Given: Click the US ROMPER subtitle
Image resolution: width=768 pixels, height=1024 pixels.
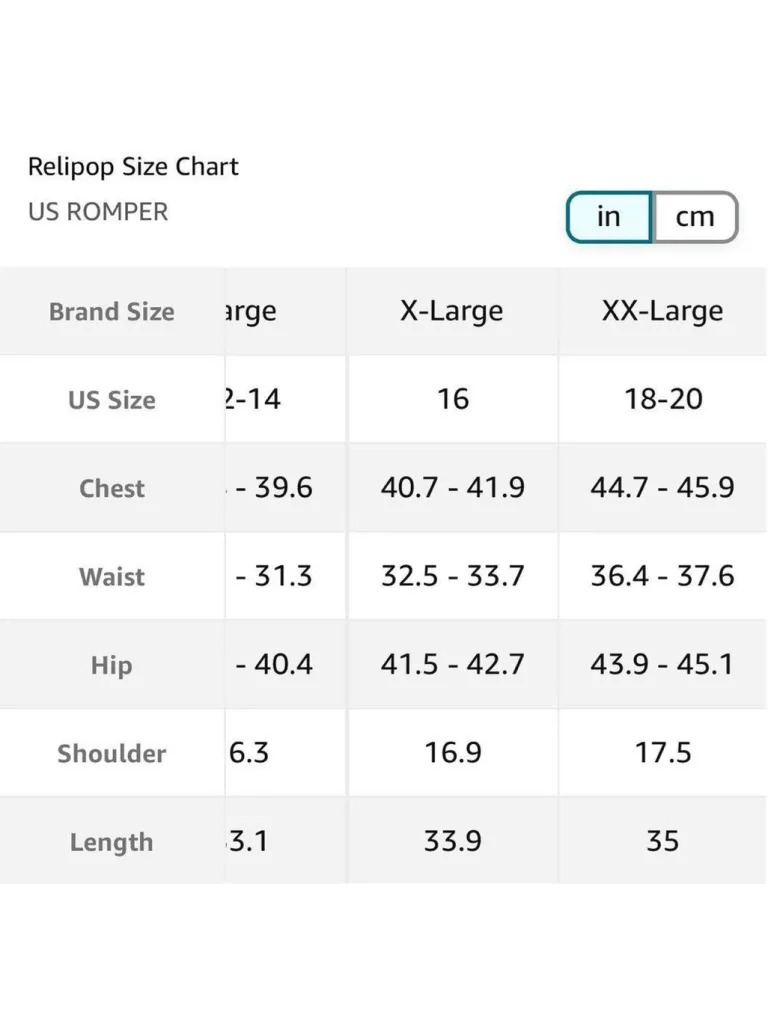Looking at the screenshot, I should [x=98, y=212].
